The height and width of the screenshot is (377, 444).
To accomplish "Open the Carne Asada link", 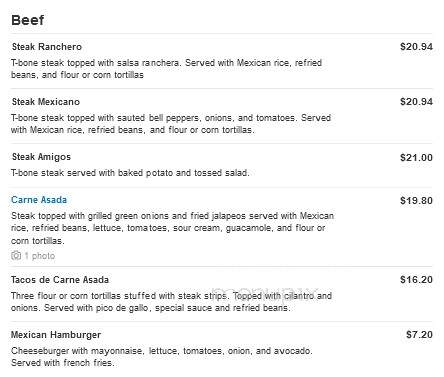I will pos(39,200).
